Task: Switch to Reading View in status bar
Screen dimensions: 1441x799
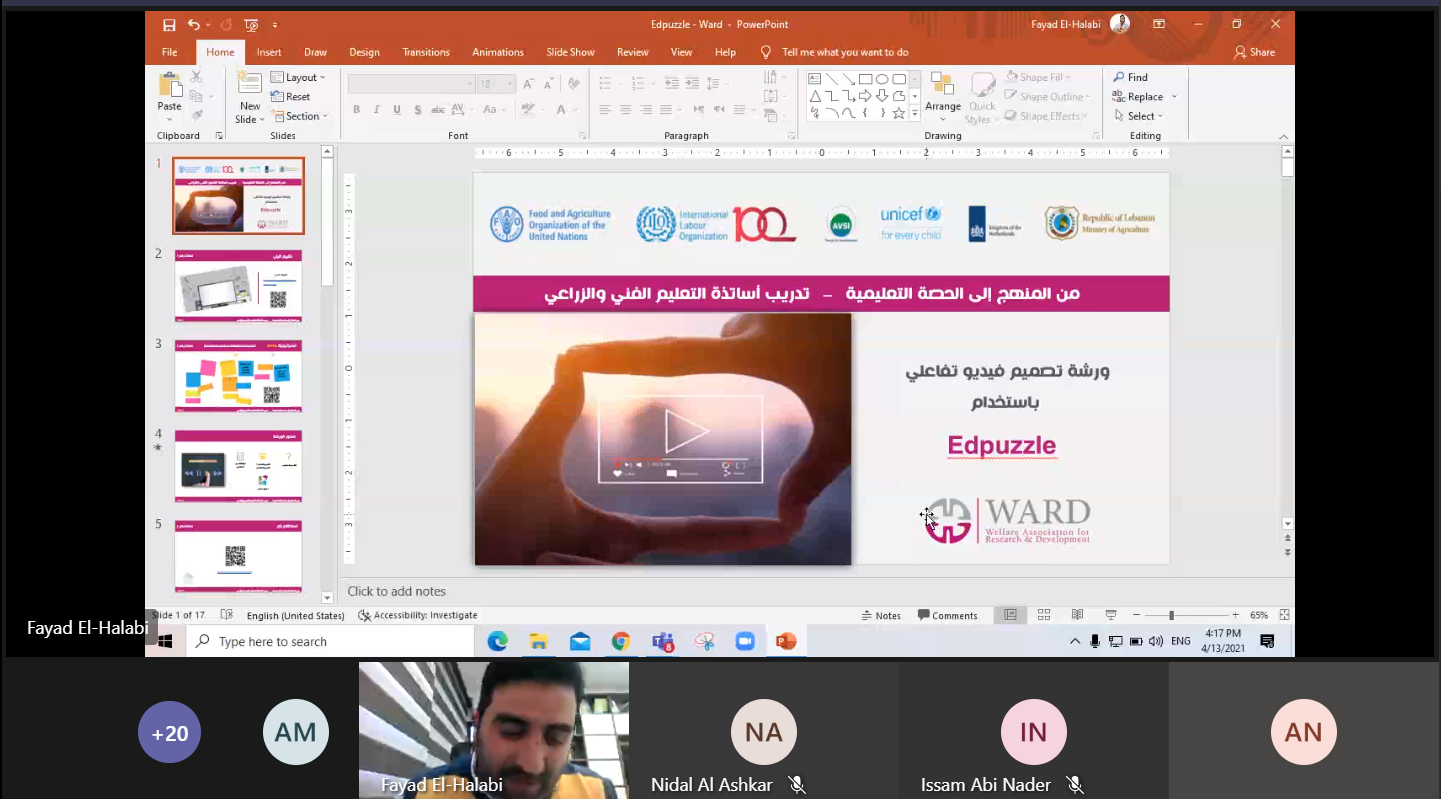Action: (x=1077, y=615)
